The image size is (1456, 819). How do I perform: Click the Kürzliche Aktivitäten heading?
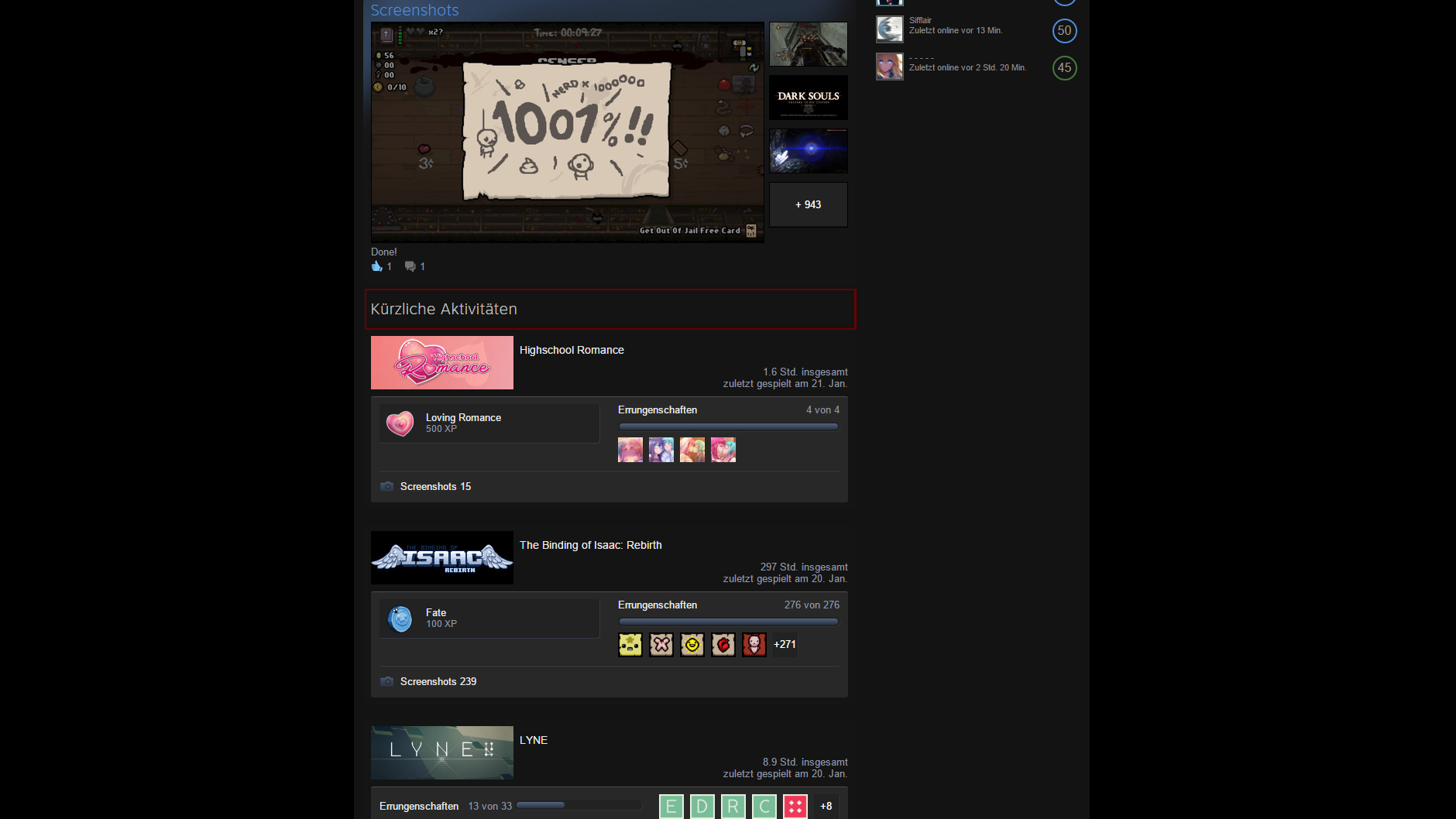tap(444, 309)
